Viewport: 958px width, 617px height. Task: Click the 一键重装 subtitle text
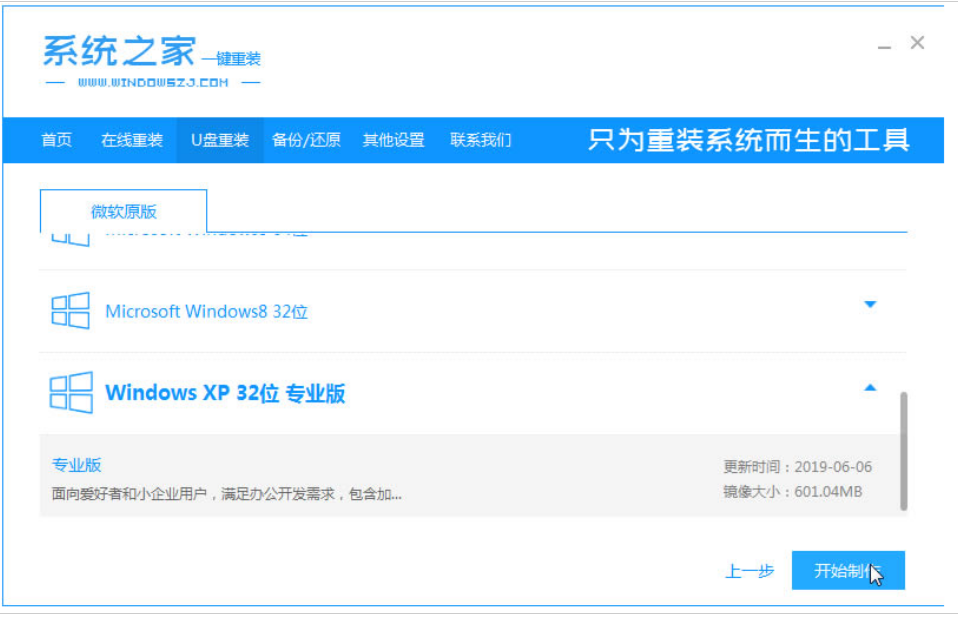click(231, 59)
